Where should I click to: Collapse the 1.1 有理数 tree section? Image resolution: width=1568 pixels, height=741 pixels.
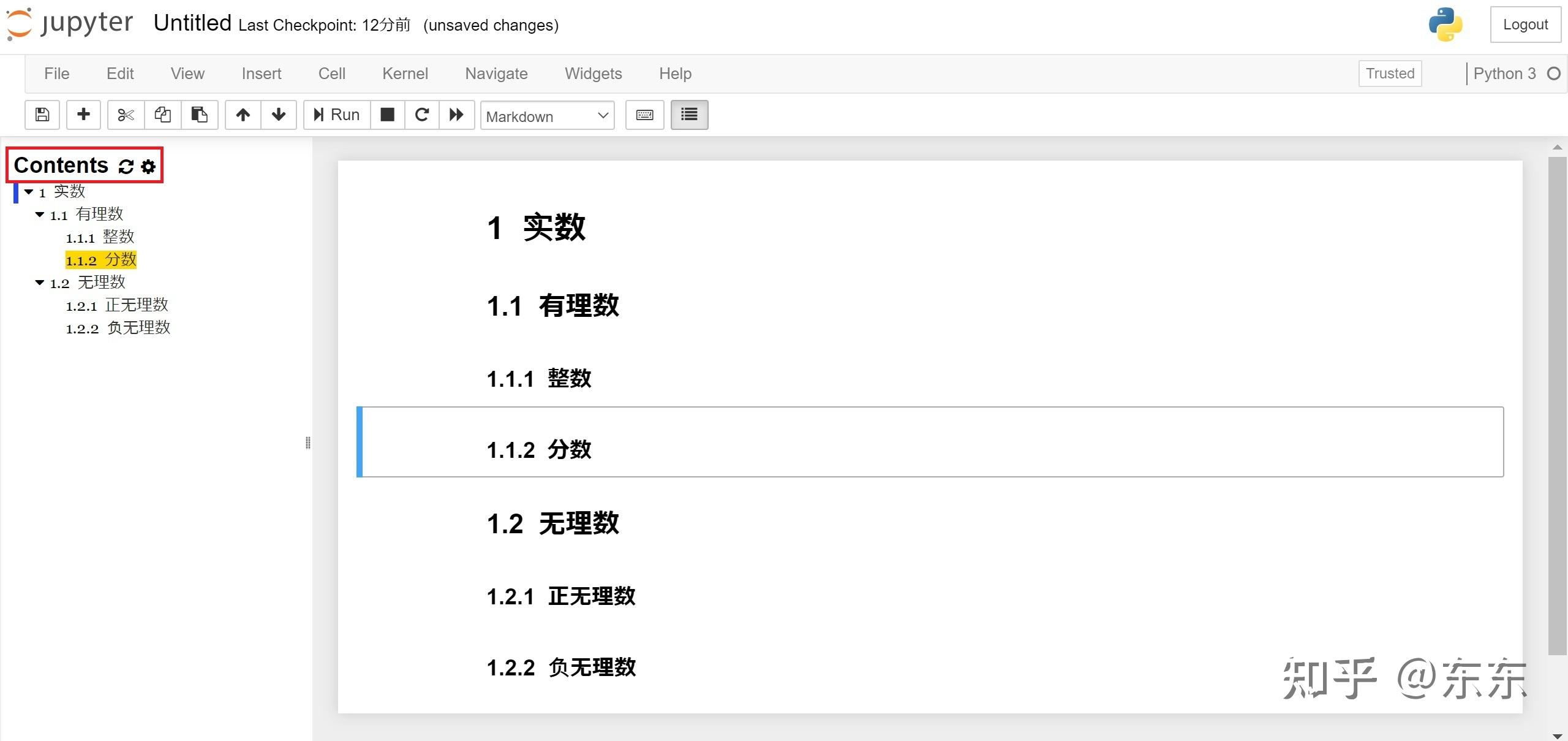pos(40,215)
